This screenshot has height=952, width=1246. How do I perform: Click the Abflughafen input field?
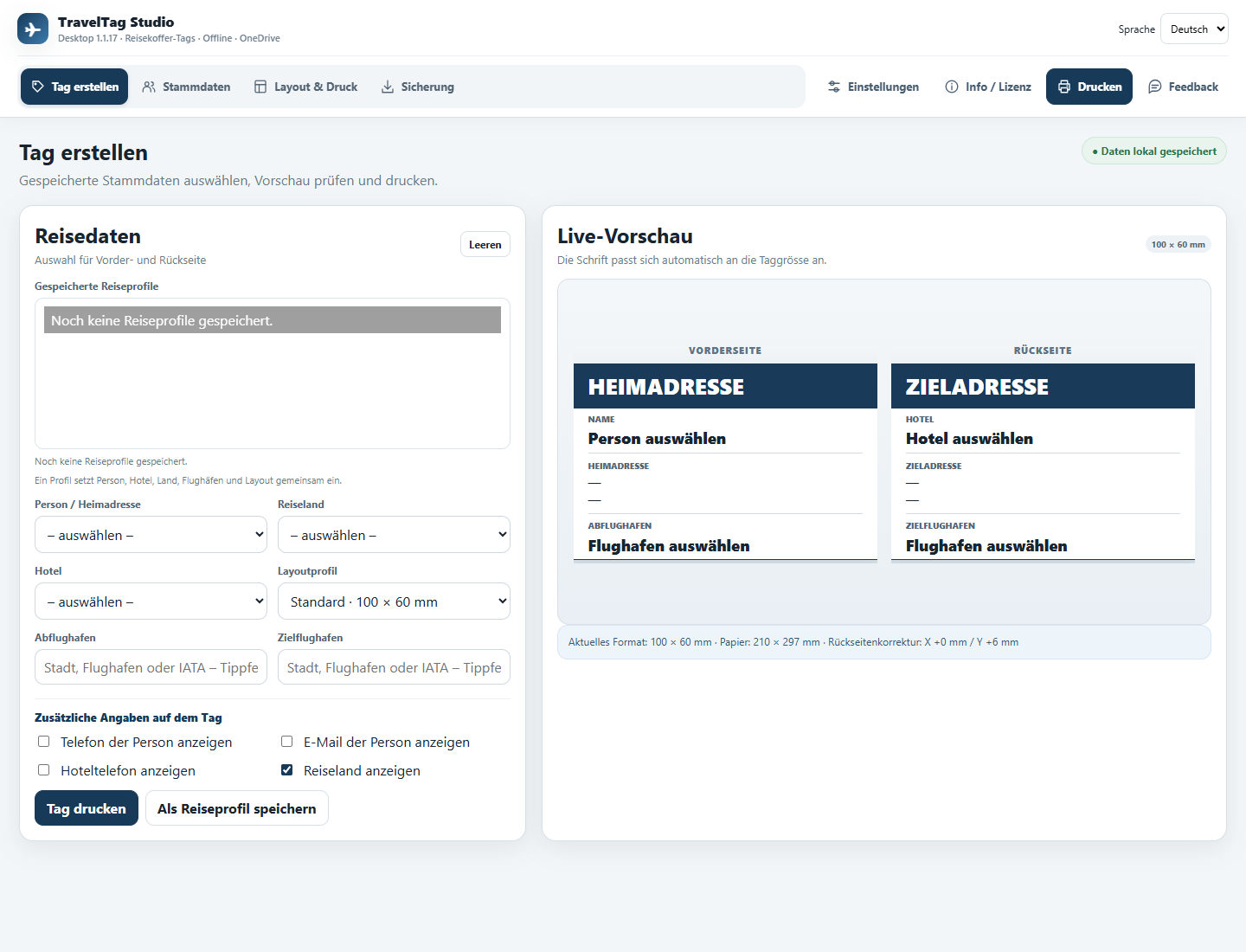click(151, 667)
